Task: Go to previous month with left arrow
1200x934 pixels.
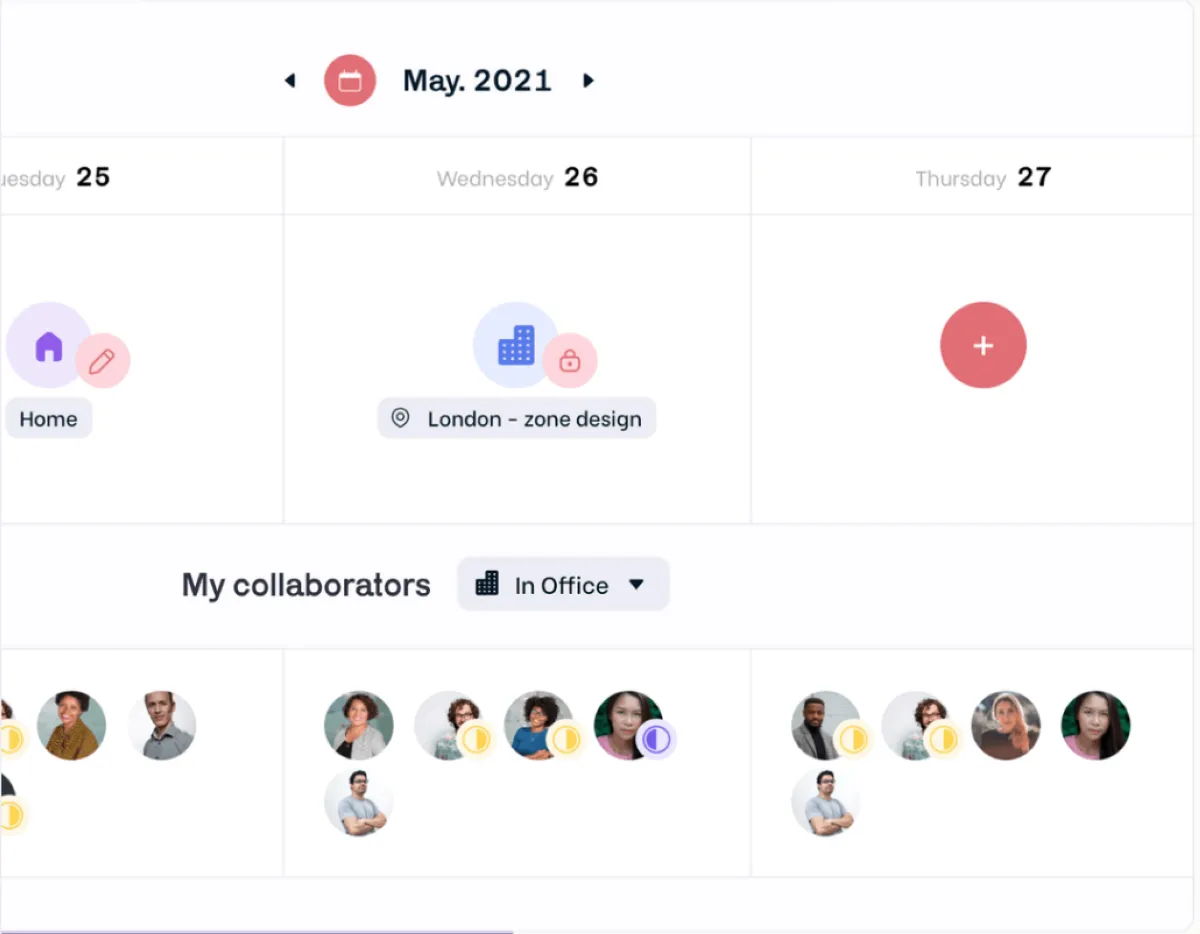Action: pos(290,80)
